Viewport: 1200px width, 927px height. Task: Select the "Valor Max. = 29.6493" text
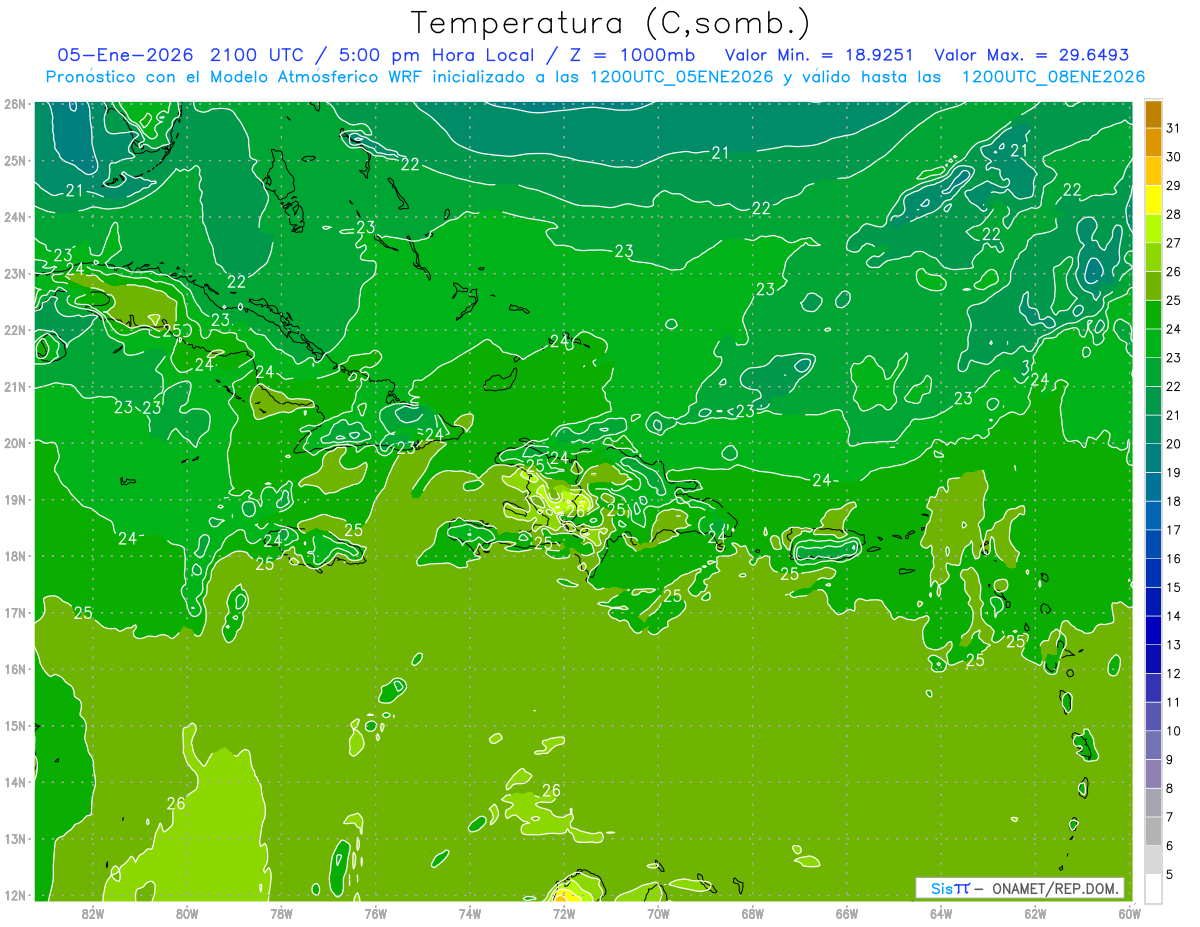click(1032, 55)
